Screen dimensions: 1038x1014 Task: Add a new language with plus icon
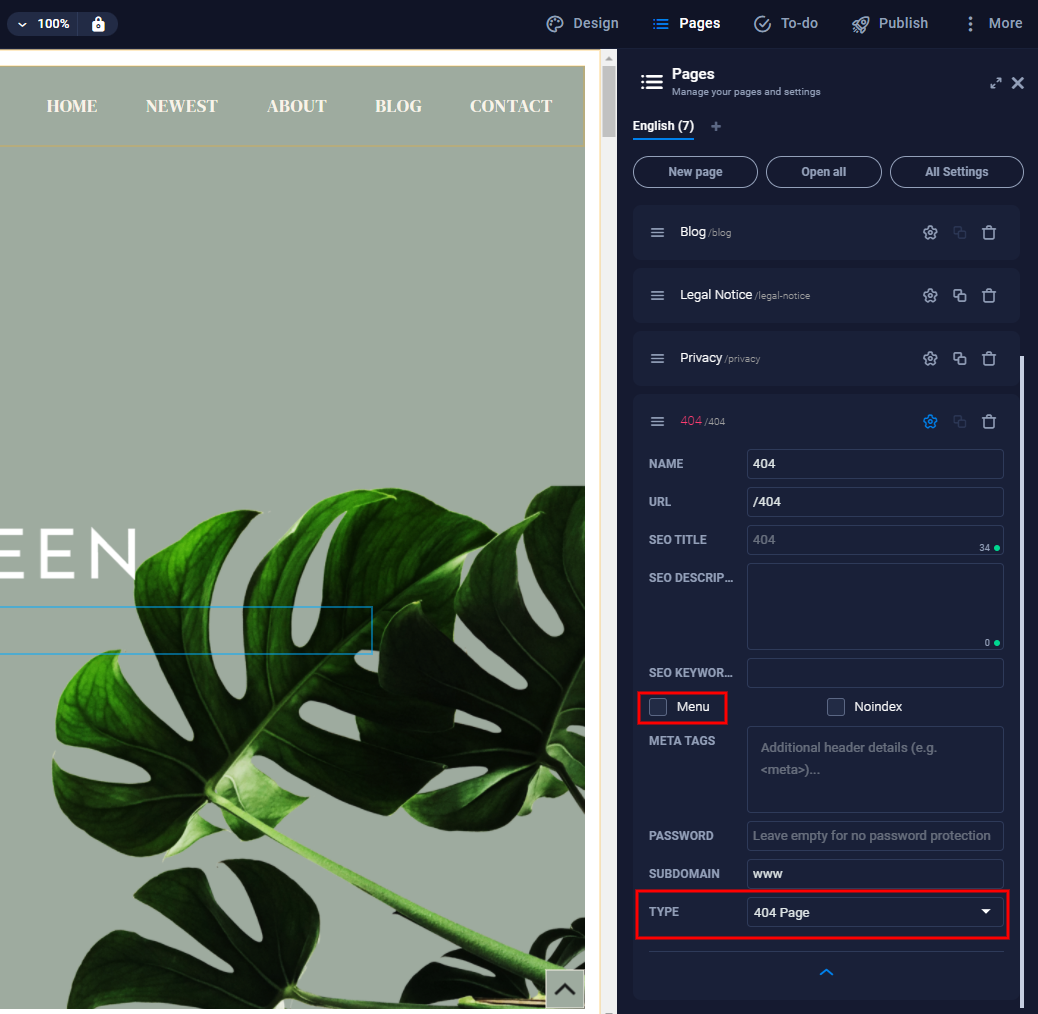point(715,126)
